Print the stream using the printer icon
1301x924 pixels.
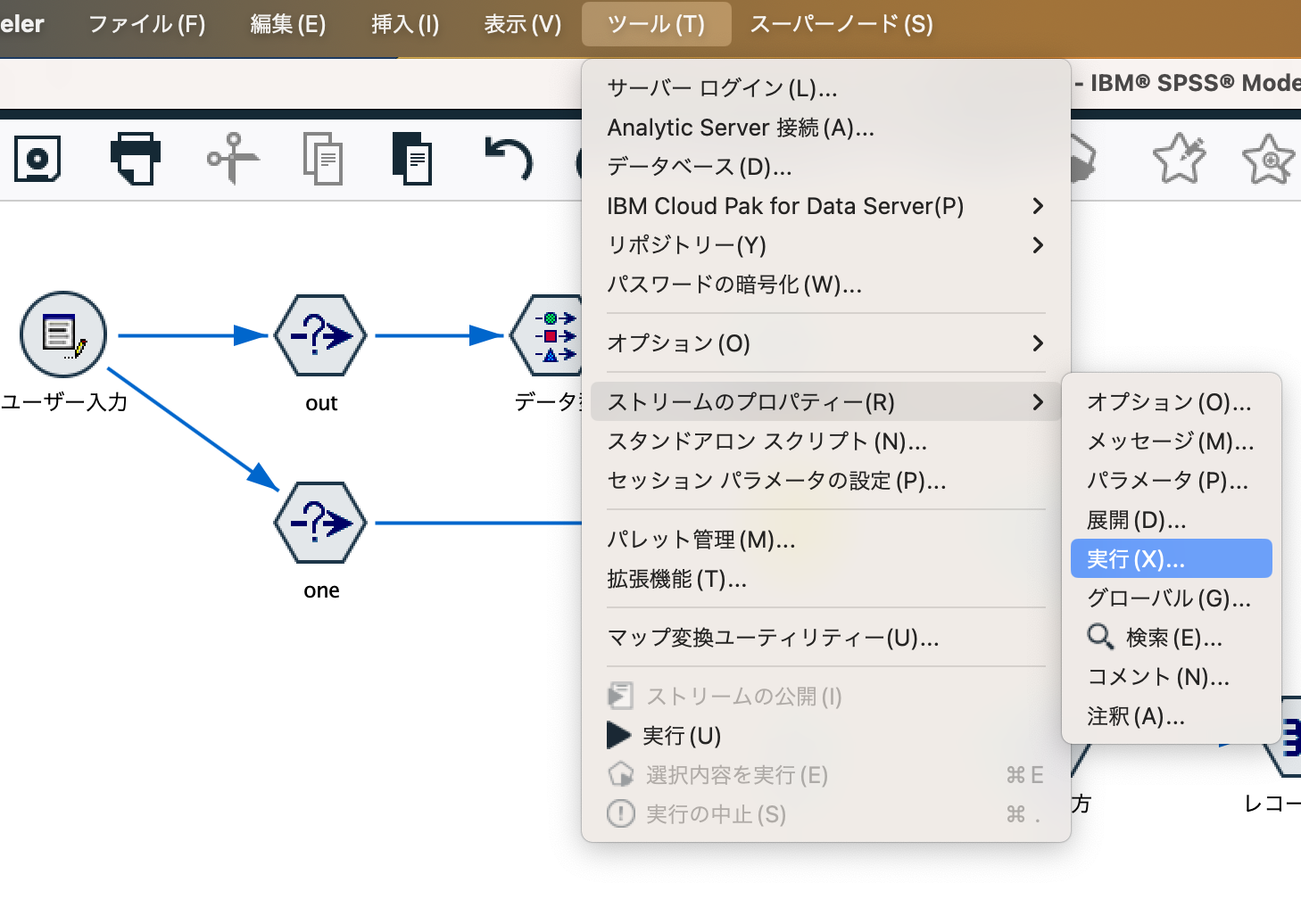136,158
